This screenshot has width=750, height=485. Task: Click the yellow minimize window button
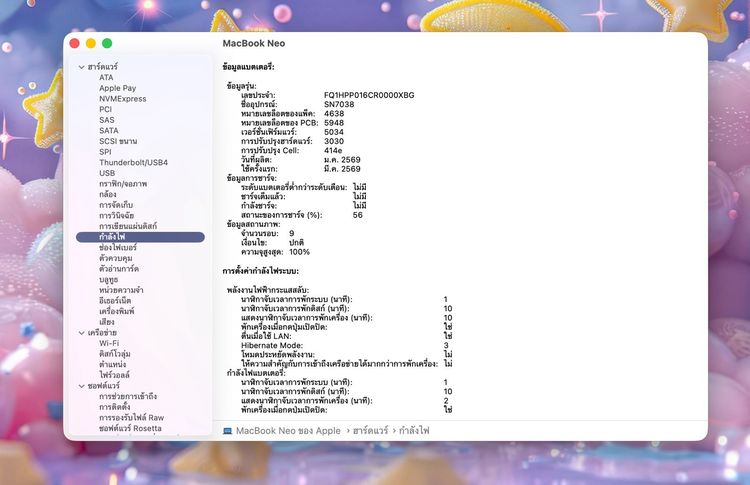click(91, 44)
